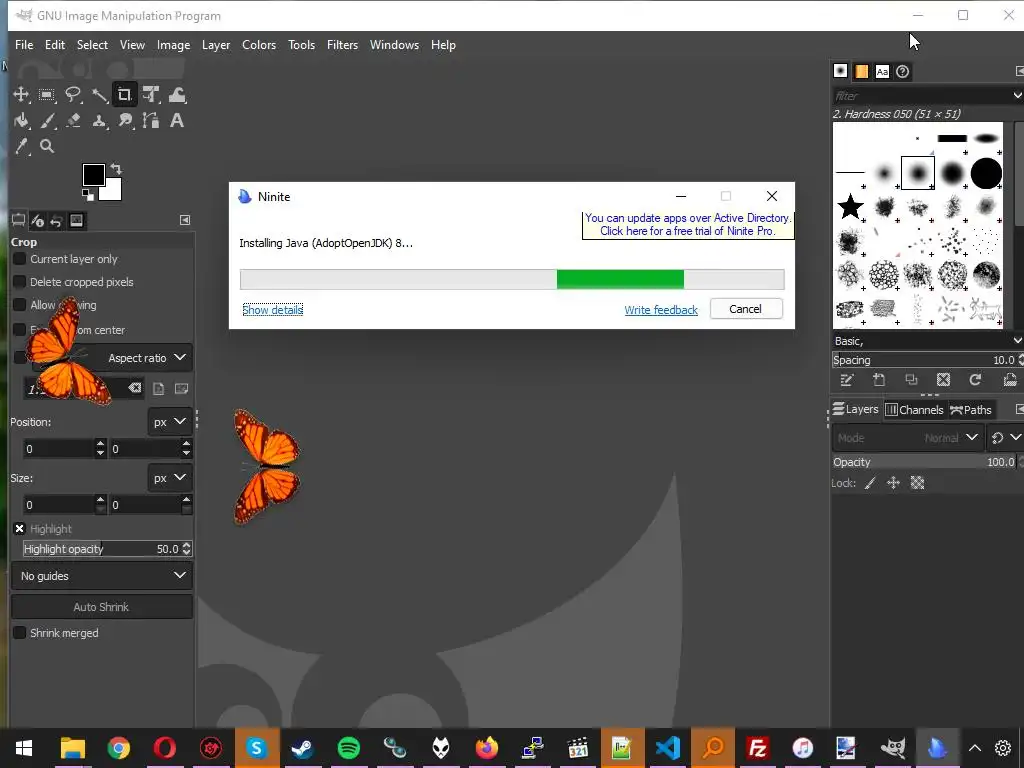The image size is (1024, 768).
Task: Open the Filters menu
Action: (342, 45)
